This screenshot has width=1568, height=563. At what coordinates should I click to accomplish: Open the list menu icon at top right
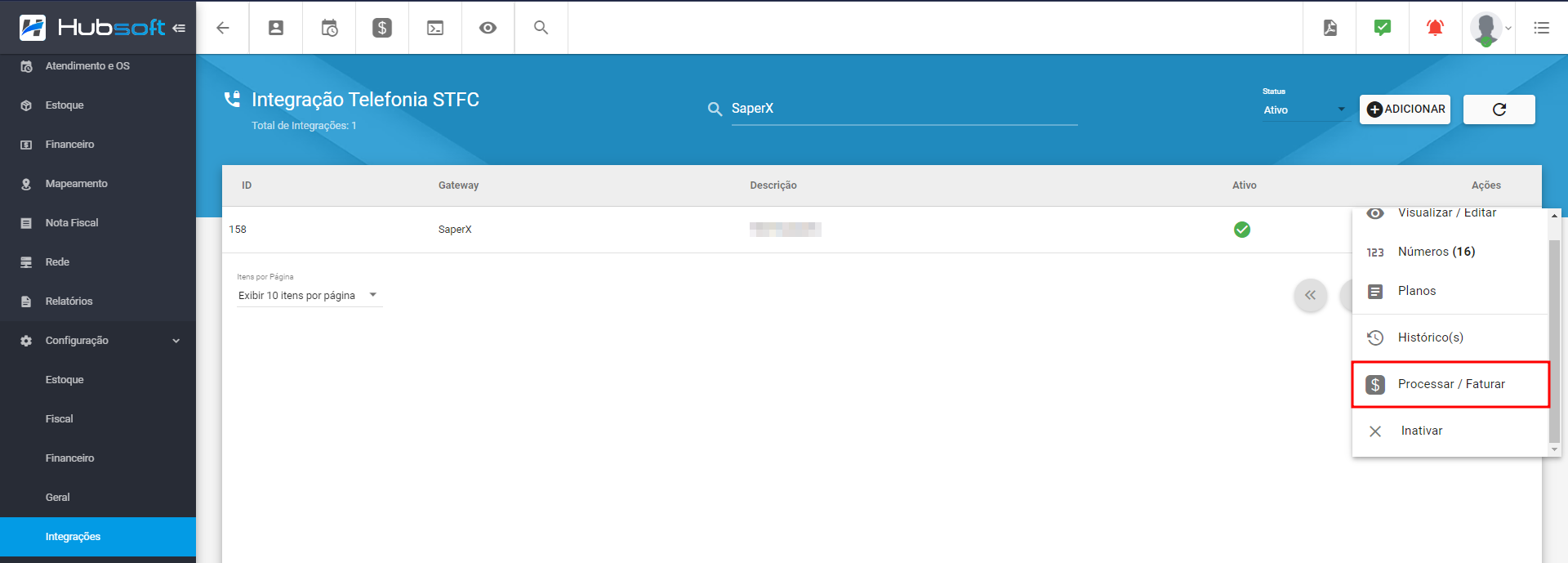pyautogui.click(x=1542, y=28)
